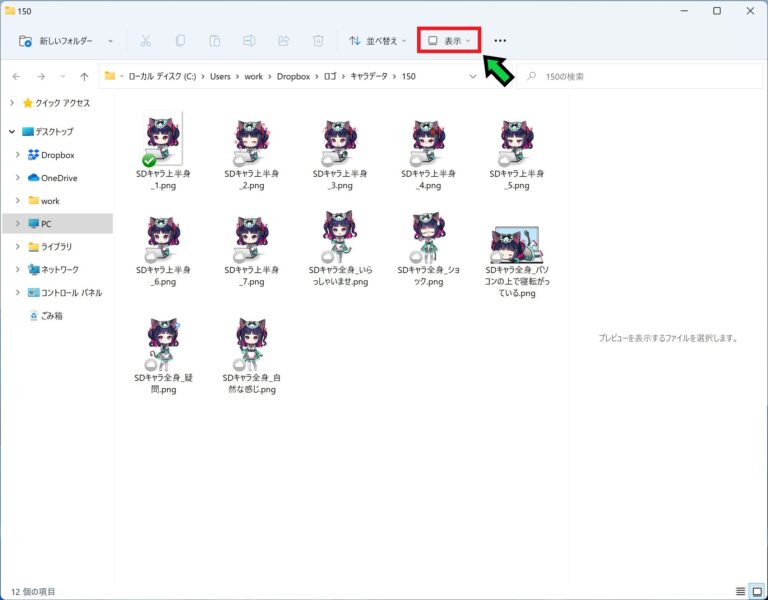The width and height of the screenshot is (768, 600).
Task: Go up one folder with up arrow
Action: pyautogui.click(x=85, y=76)
